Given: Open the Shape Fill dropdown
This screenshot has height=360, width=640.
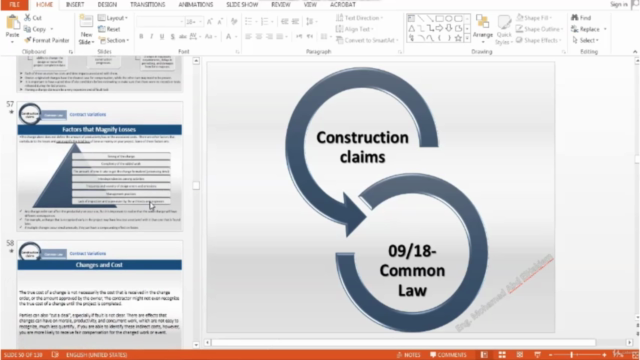Looking at the screenshot, I should [534, 18].
